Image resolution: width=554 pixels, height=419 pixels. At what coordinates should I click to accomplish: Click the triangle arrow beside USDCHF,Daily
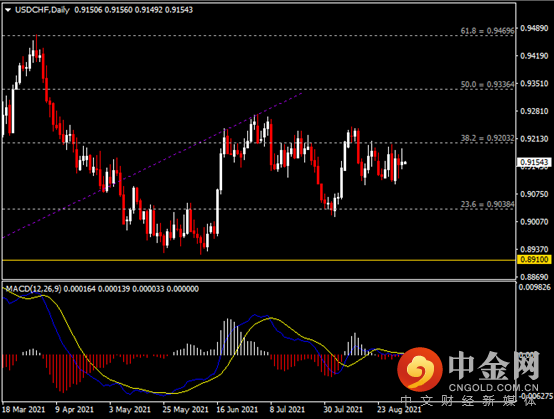point(8,10)
